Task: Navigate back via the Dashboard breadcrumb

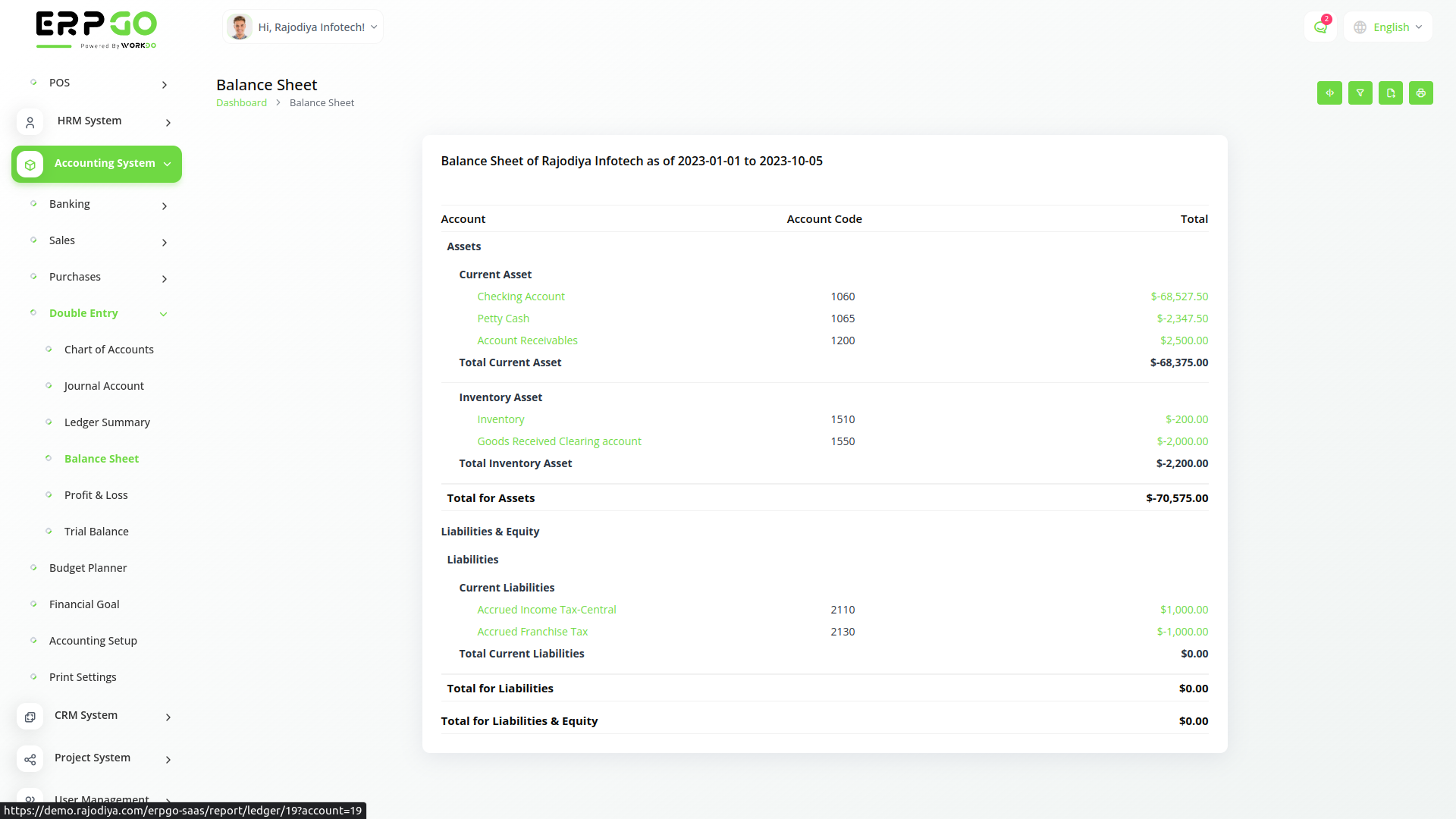Action: tap(241, 102)
